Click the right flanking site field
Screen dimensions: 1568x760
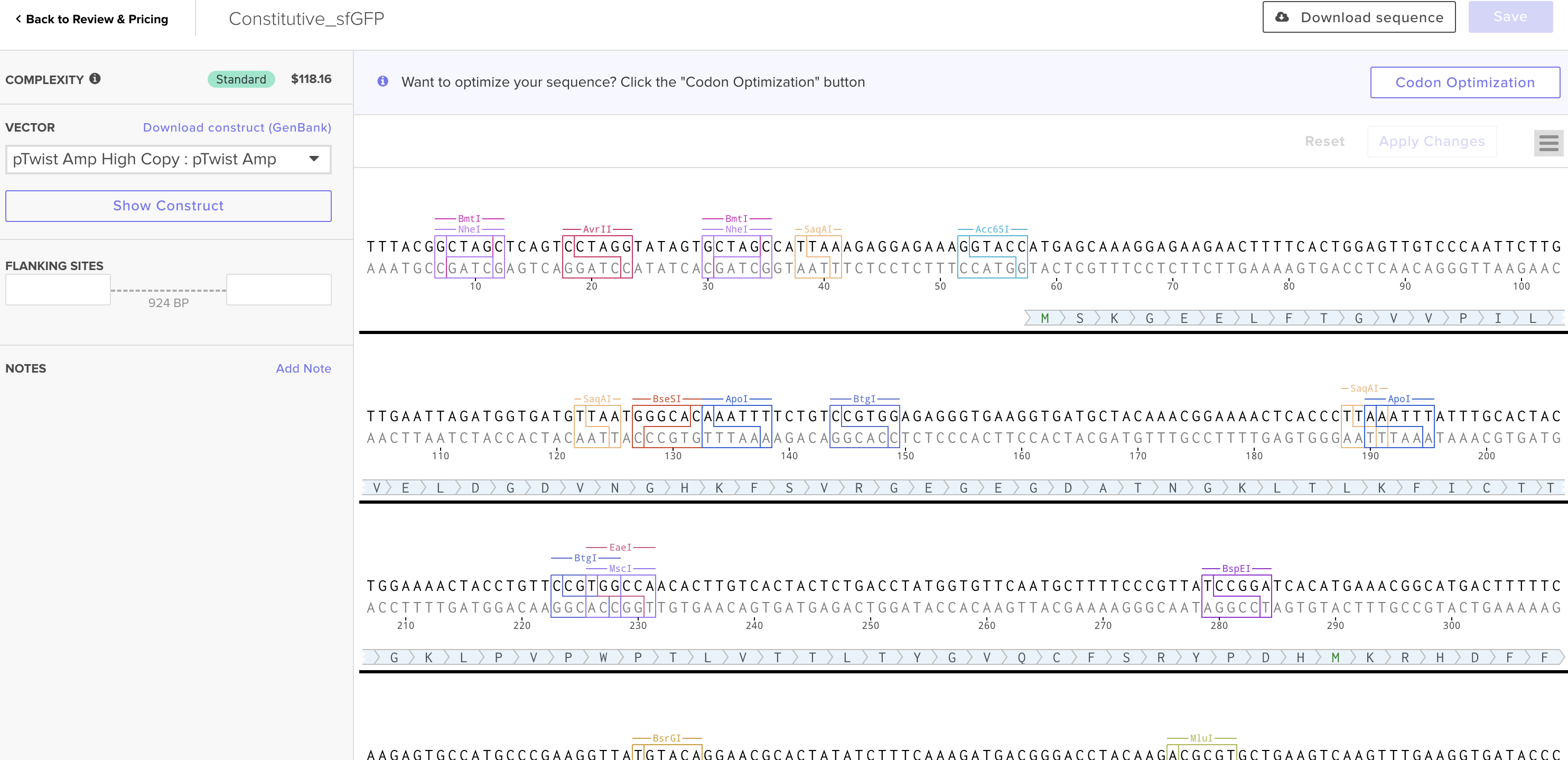(x=278, y=289)
